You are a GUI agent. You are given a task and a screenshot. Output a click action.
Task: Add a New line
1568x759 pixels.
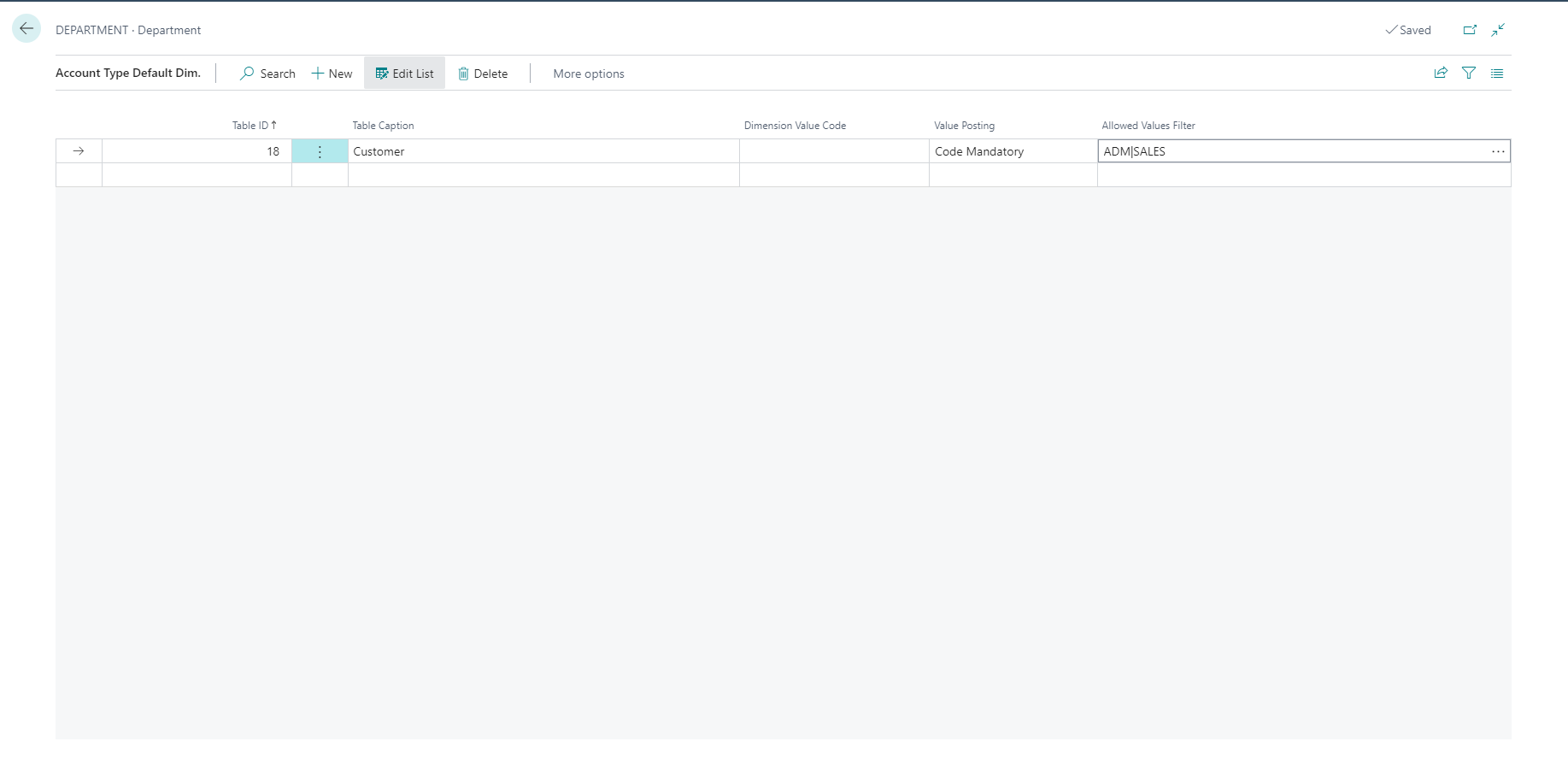coord(332,74)
